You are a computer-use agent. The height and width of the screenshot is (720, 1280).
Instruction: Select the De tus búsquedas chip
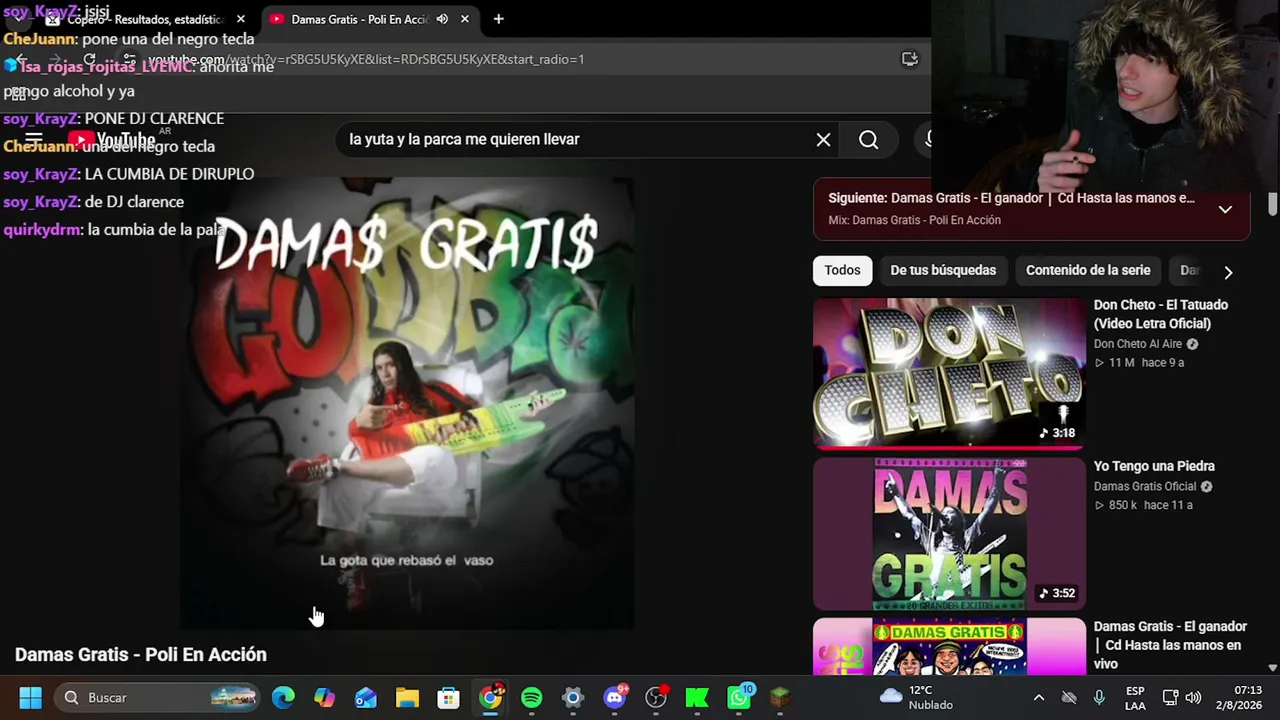pyautogui.click(x=943, y=270)
